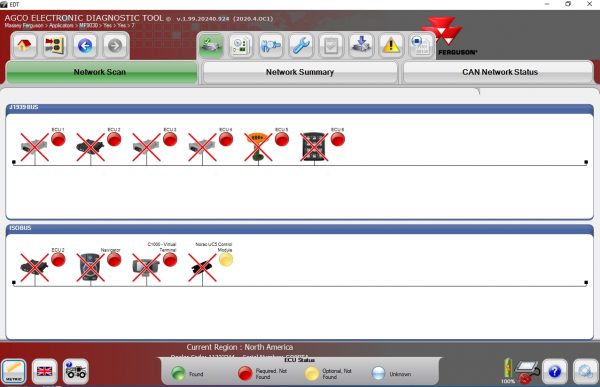600x387 pixels.
Task: Click the diagnostic adapter connection status icon
Action: [x=527, y=371]
